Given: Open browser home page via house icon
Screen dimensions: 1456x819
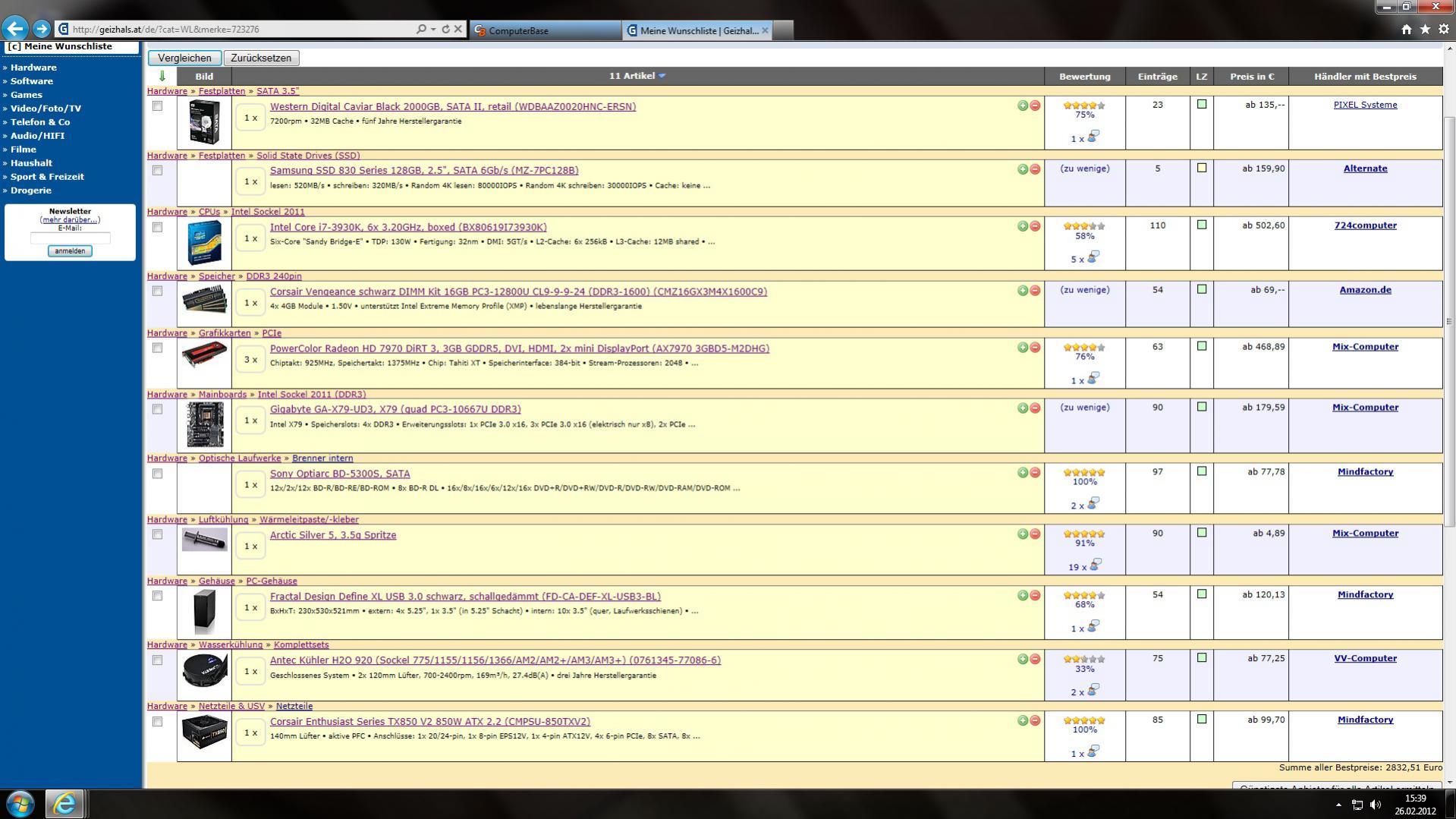Looking at the screenshot, I should (x=1406, y=29).
